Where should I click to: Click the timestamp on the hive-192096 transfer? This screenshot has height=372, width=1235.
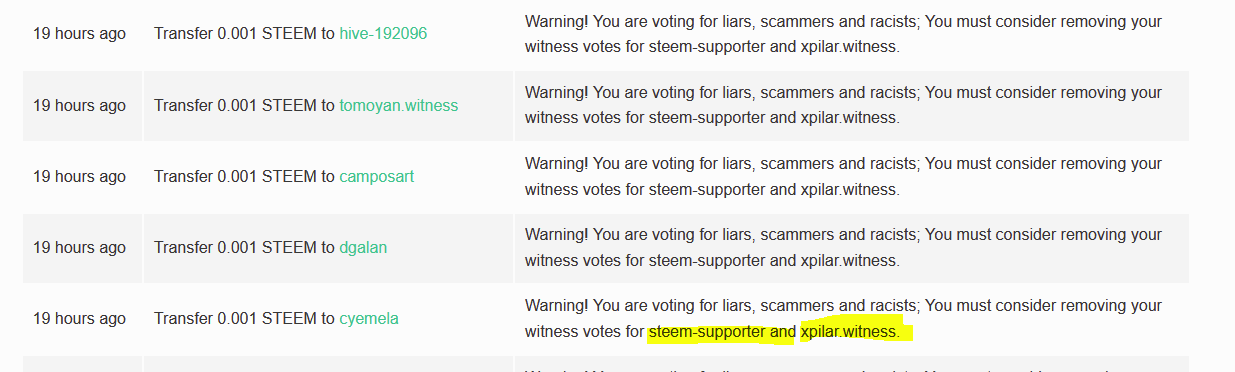pyautogui.click(x=80, y=34)
